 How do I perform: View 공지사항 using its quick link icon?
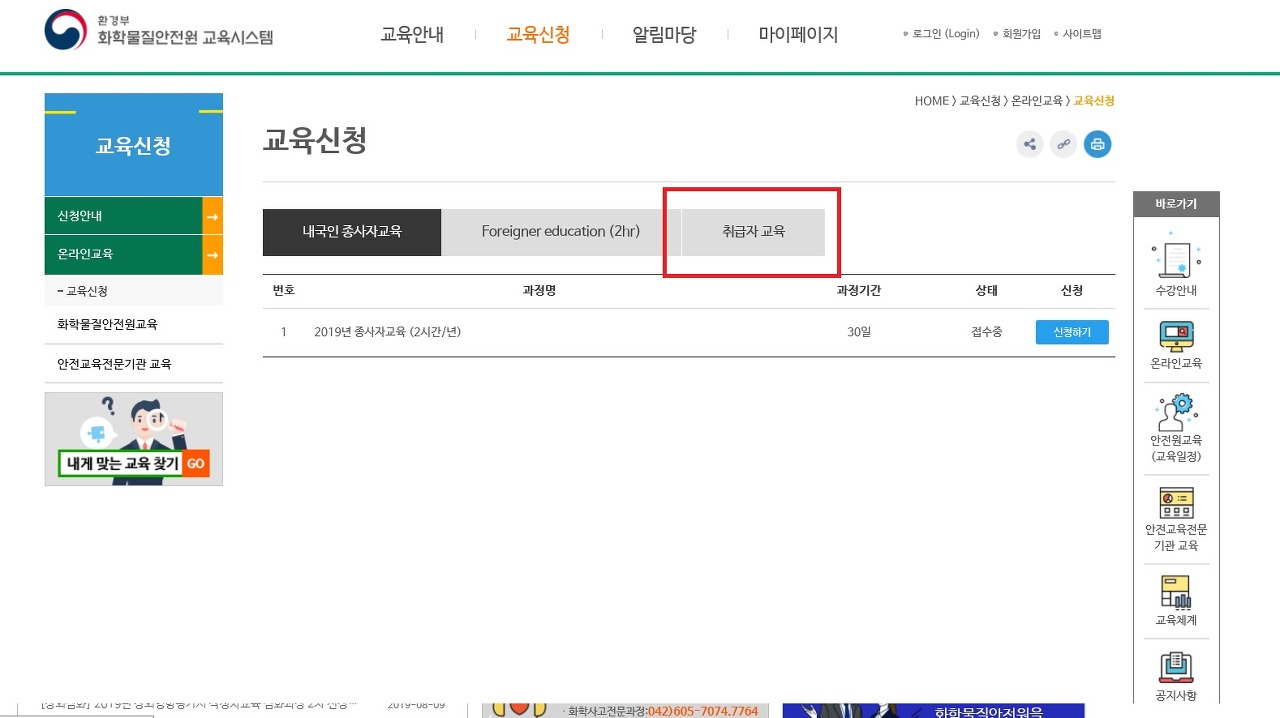point(1176,674)
